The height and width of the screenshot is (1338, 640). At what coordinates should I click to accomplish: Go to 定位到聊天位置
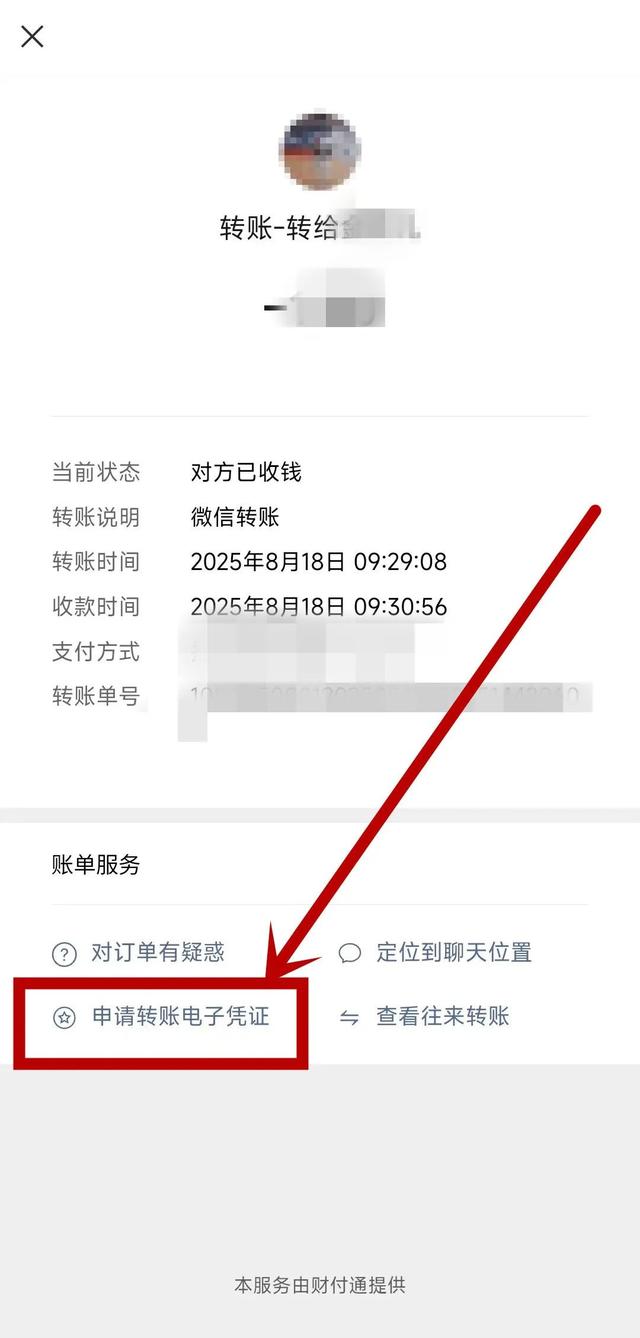[454, 953]
